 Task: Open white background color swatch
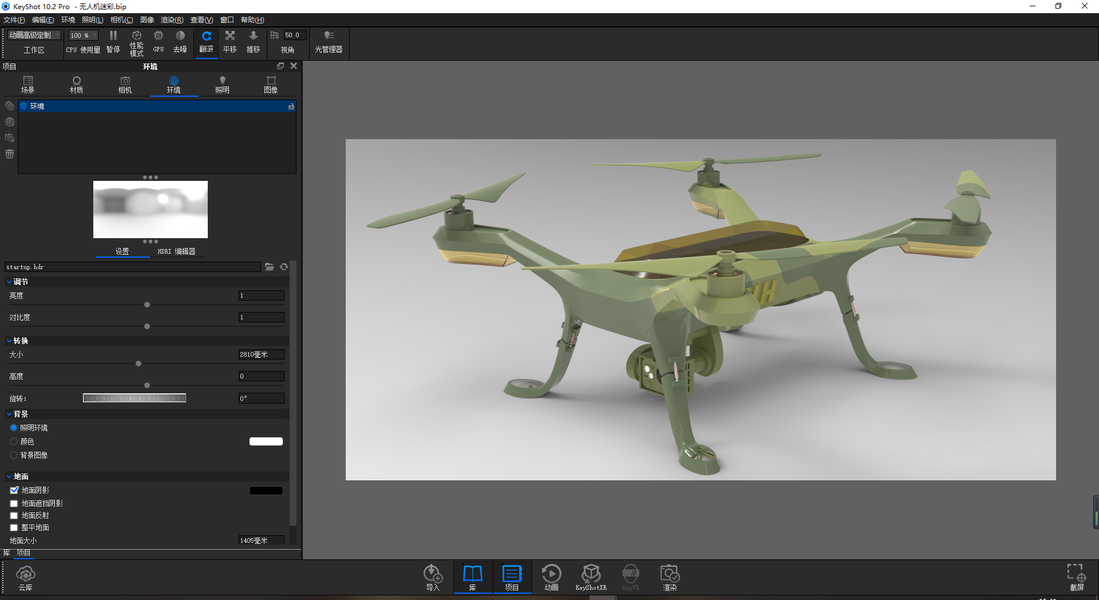[266, 442]
